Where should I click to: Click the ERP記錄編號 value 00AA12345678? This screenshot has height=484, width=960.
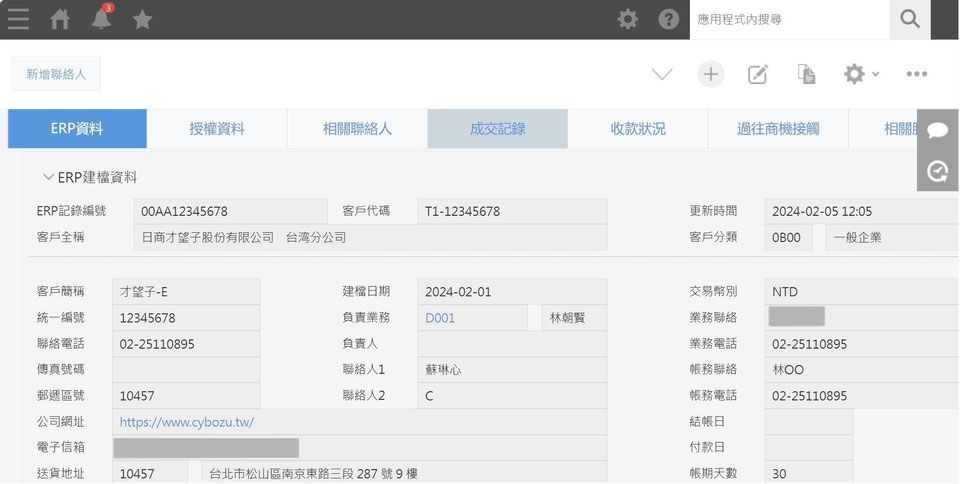point(230,211)
